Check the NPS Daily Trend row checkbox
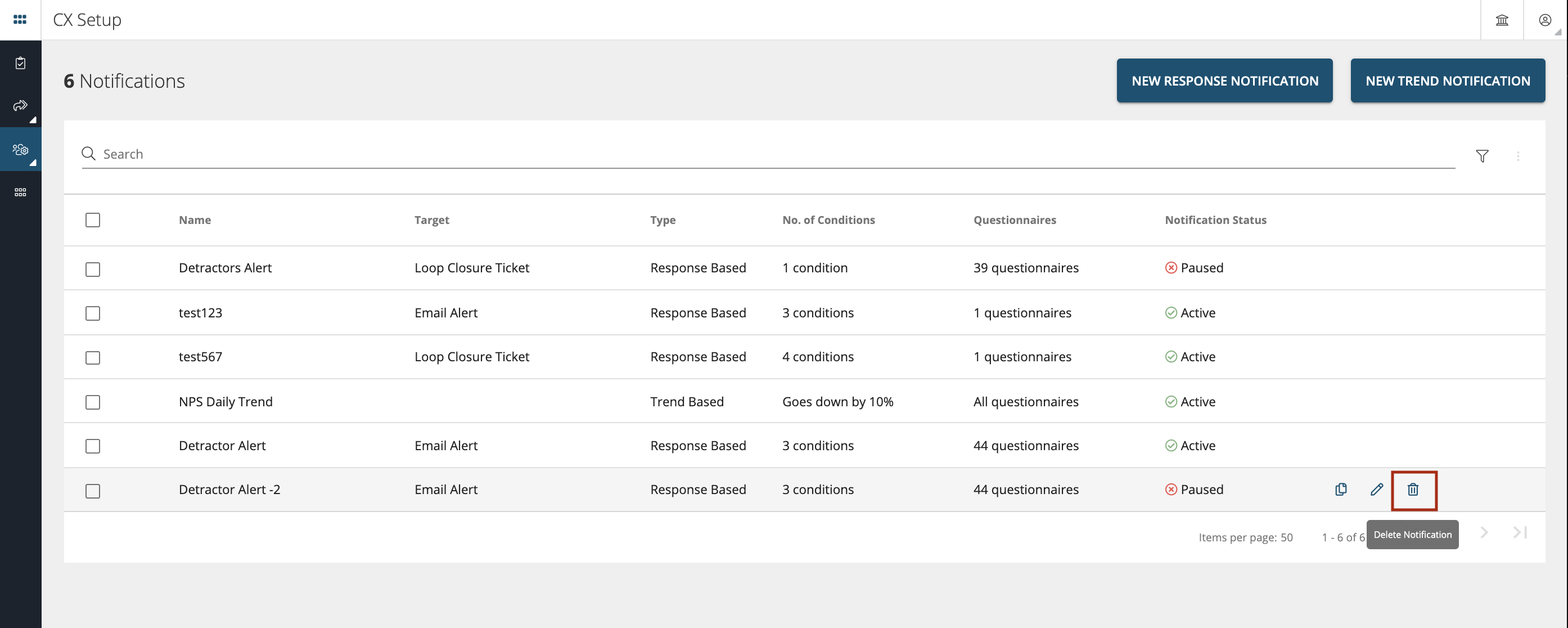 [93, 402]
